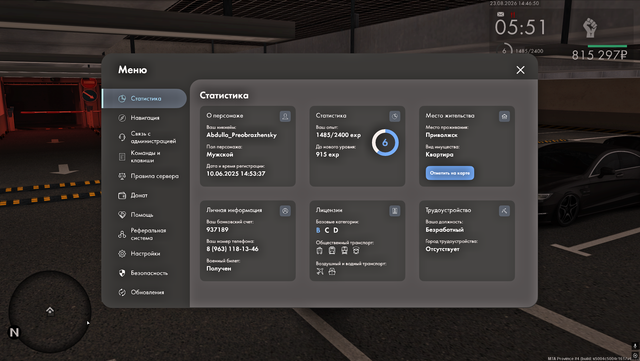640x361 pixels.
Task: Click the handshake-heart icon next to Помощь
Action: [x=122, y=214]
